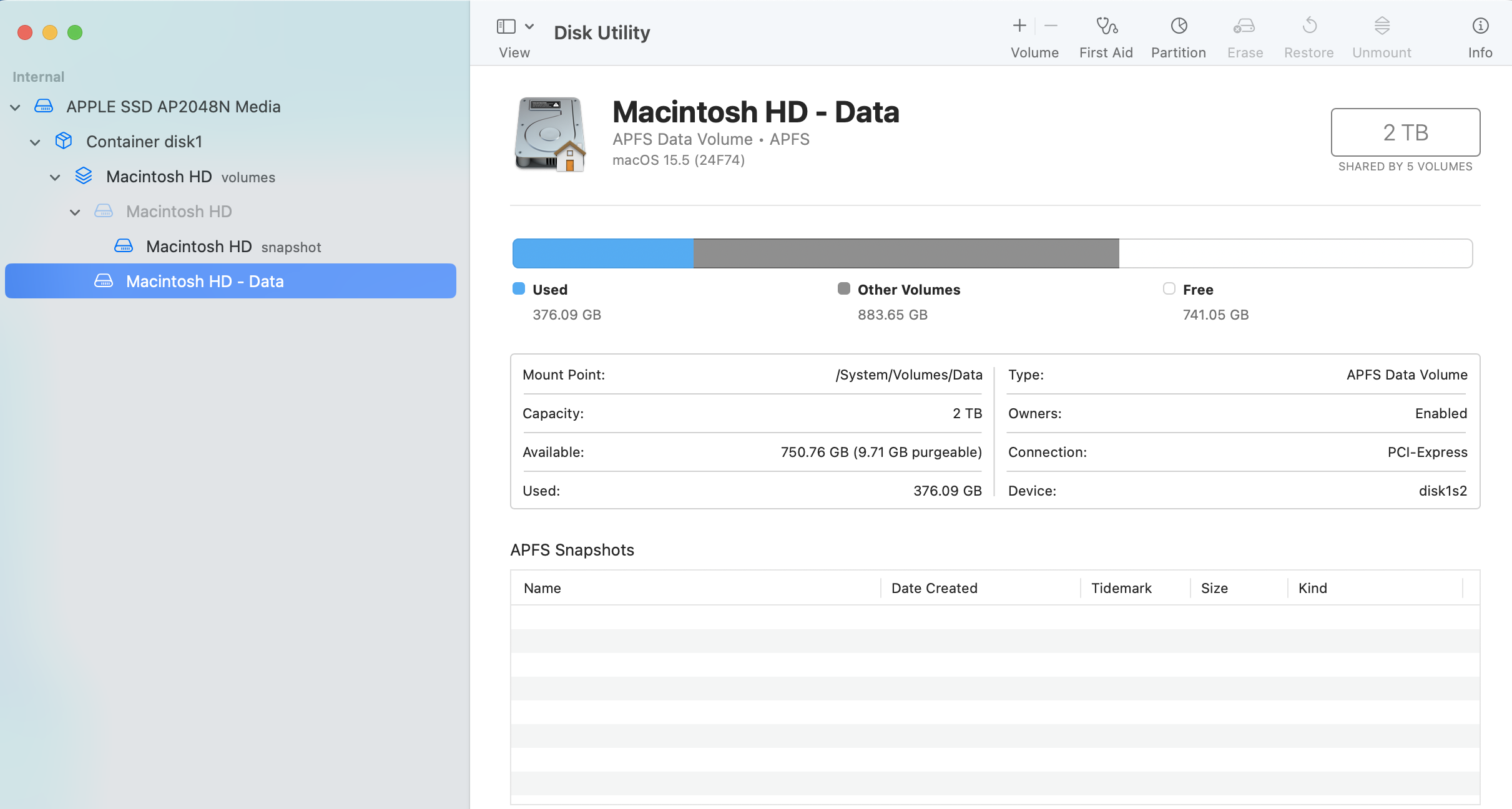This screenshot has height=809, width=1512.
Task: Click the Restore toolbar label
Action: [x=1309, y=53]
